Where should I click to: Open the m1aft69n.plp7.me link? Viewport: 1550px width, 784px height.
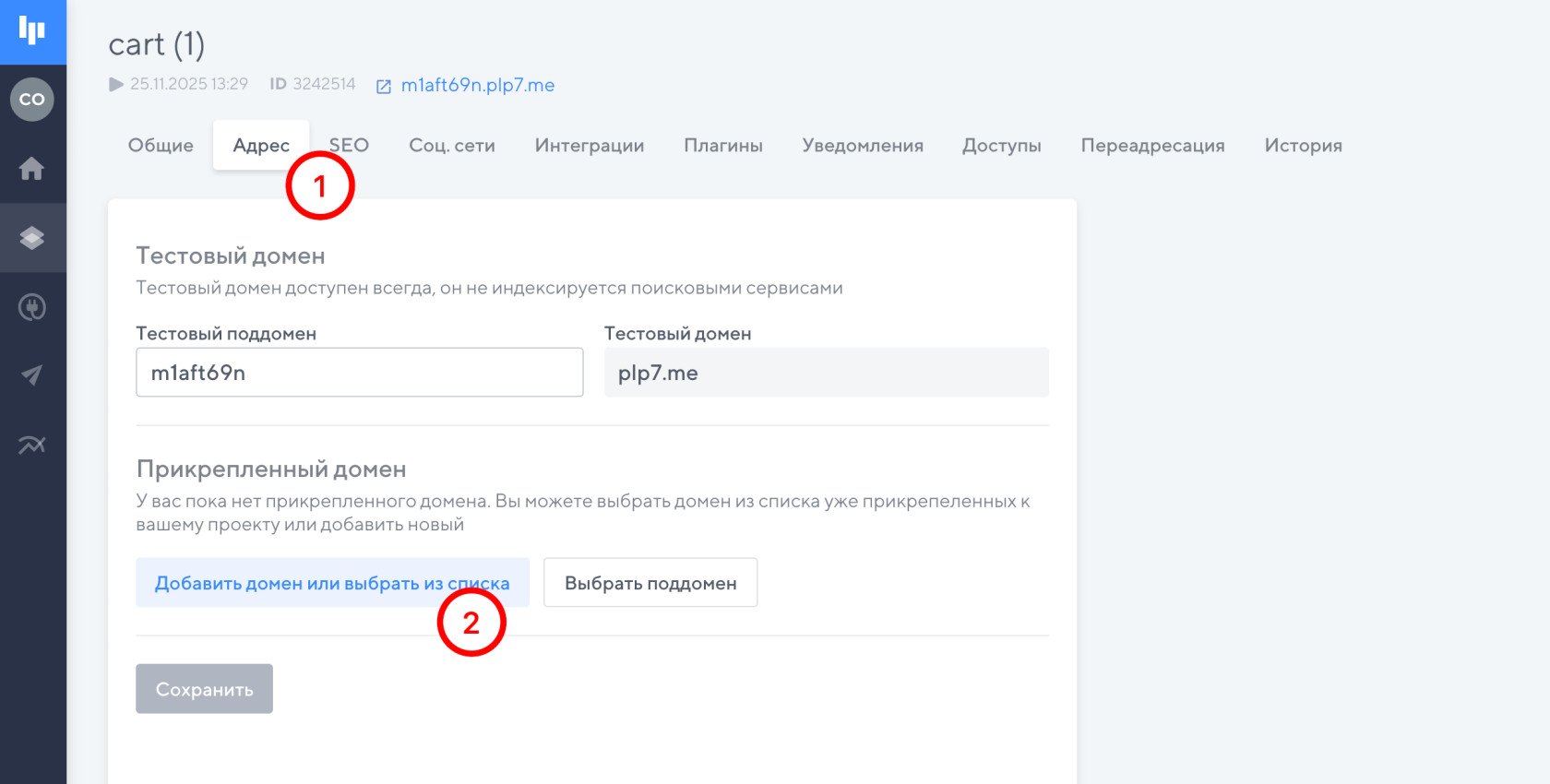click(477, 85)
